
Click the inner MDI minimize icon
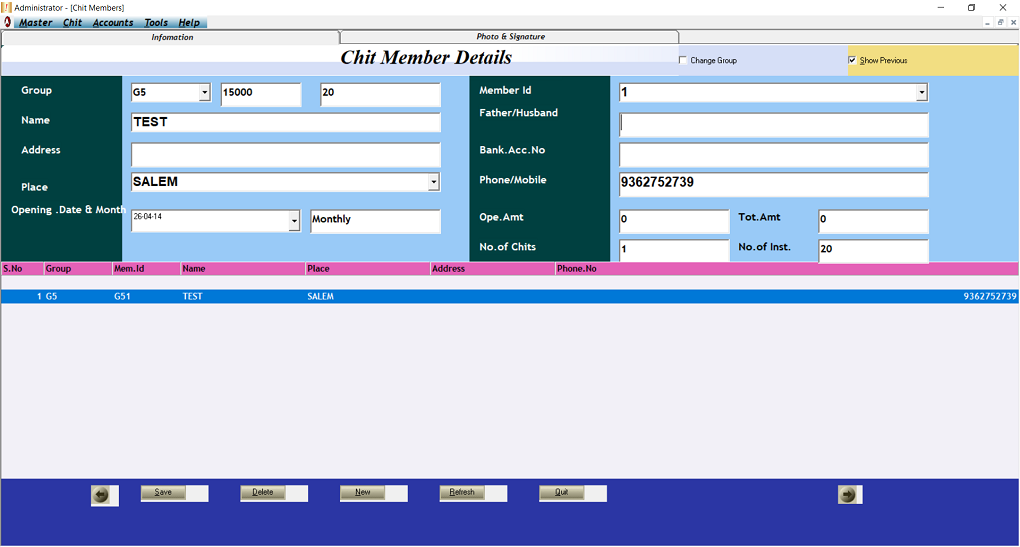tap(987, 22)
